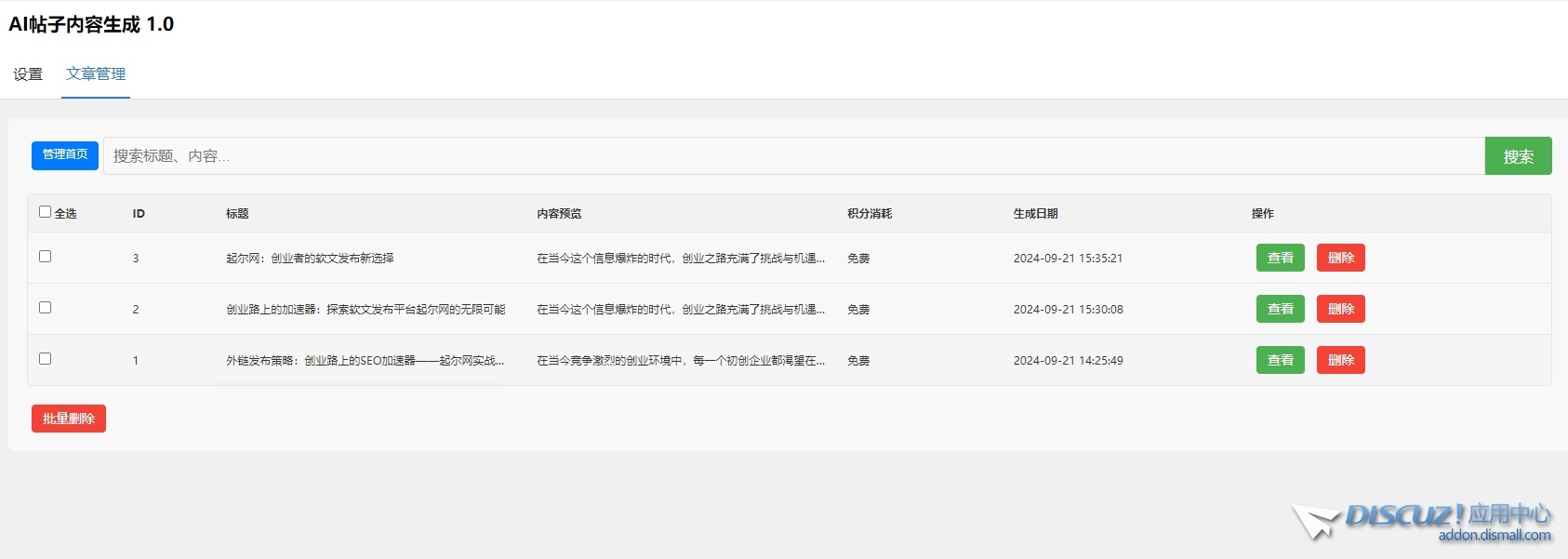
Task: Switch to the 文章管理 tab
Action: coord(96,74)
